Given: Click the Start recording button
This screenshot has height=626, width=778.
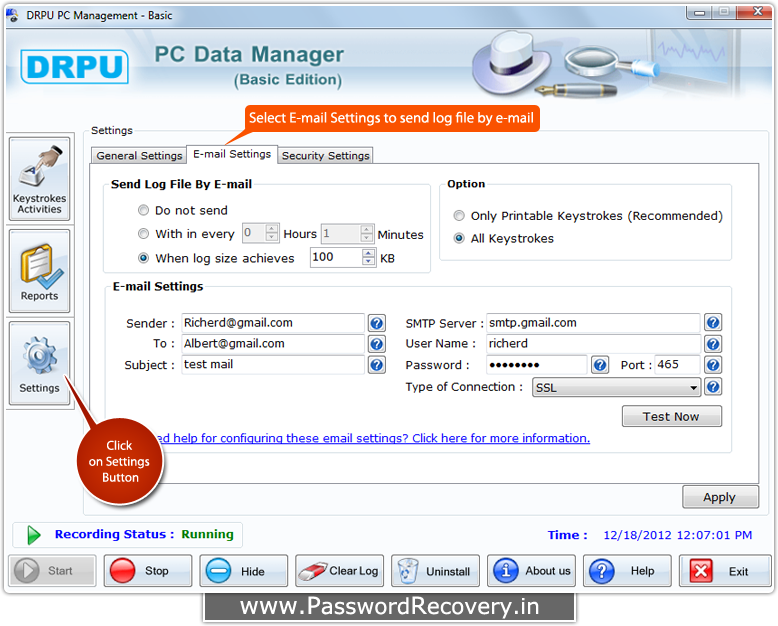Looking at the screenshot, I should [x=52, y=571].
